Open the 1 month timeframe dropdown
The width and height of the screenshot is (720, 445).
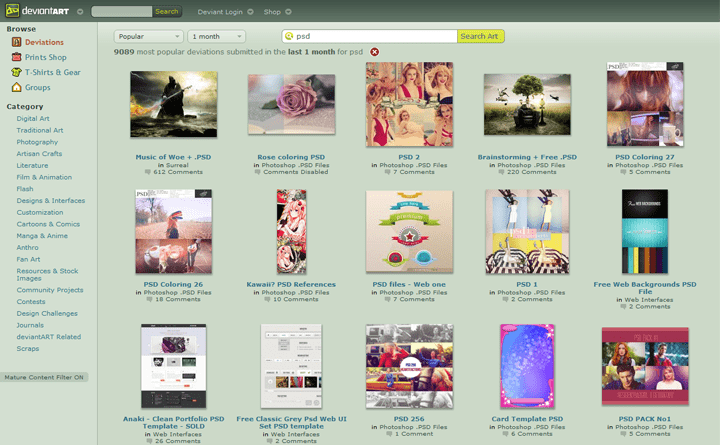(x=216, y=36)
